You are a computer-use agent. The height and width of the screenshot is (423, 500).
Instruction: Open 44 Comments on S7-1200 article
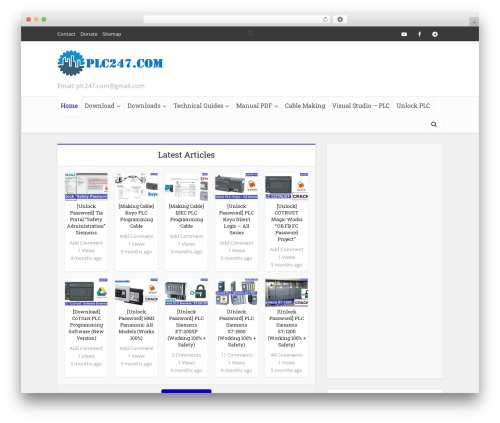tap(287, 355)
